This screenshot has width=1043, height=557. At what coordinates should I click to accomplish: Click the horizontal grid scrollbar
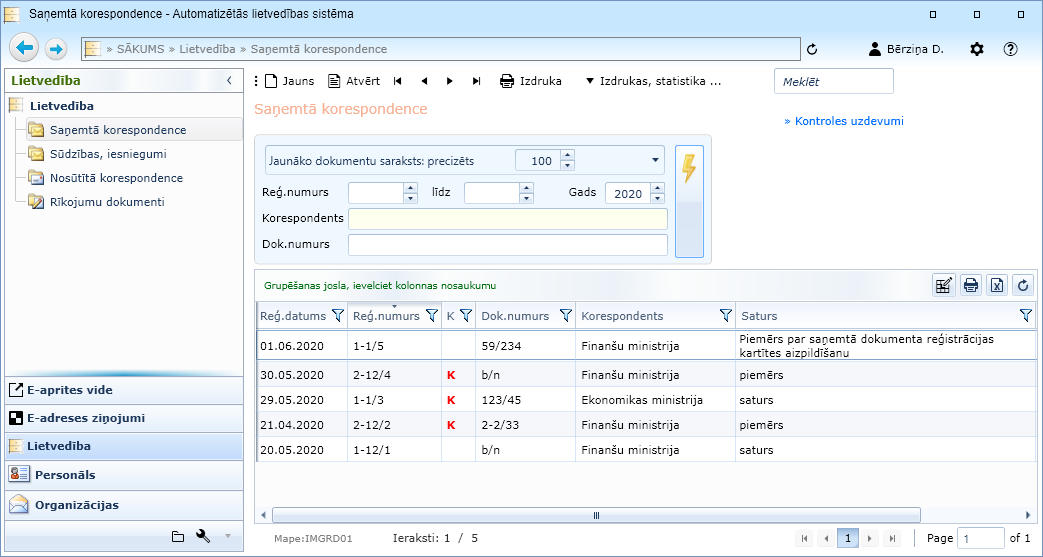pyautogui.click(x=595, y=516)
